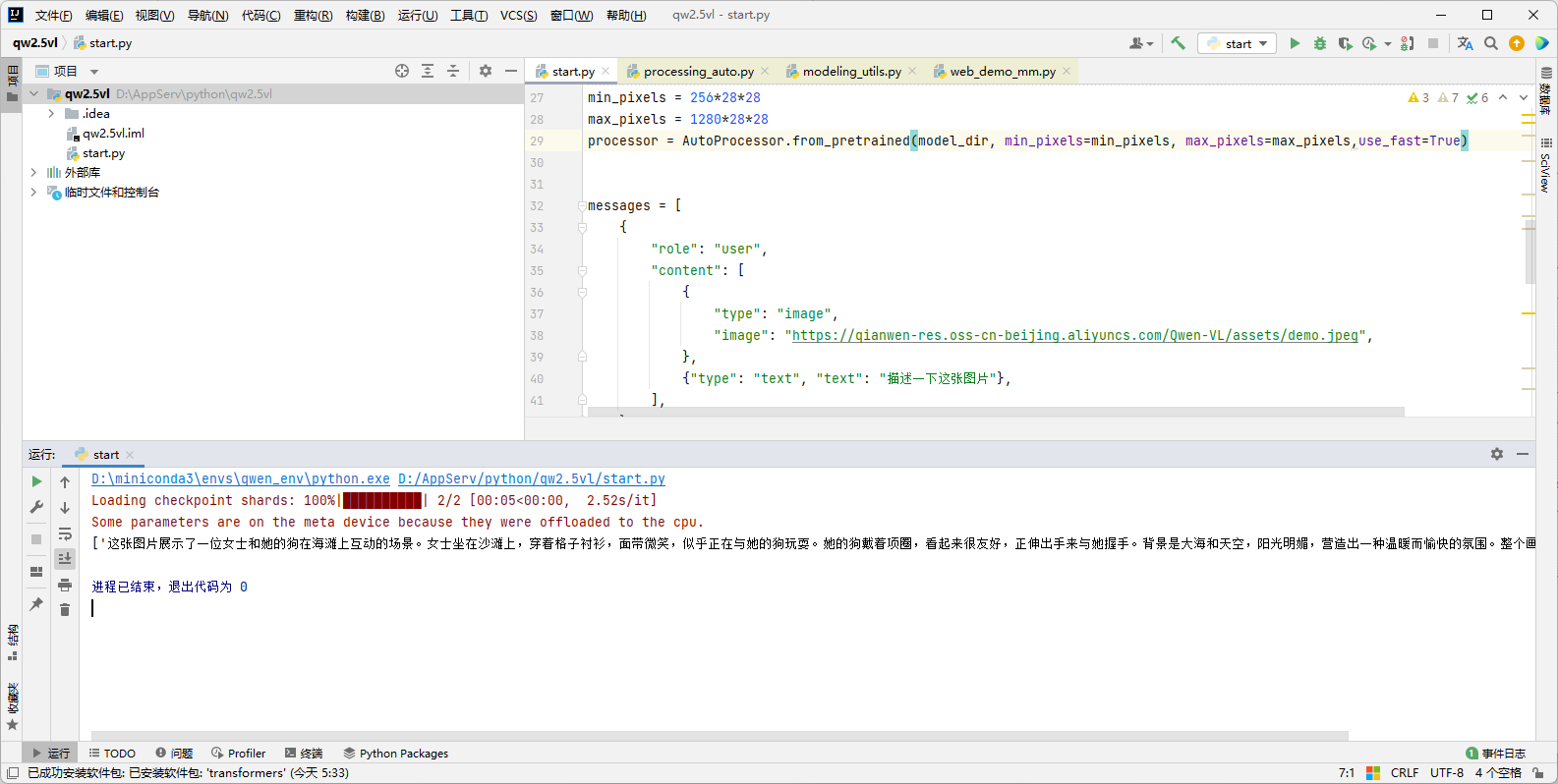Click the translate icon in toolbar

(x=1465, y=43)
